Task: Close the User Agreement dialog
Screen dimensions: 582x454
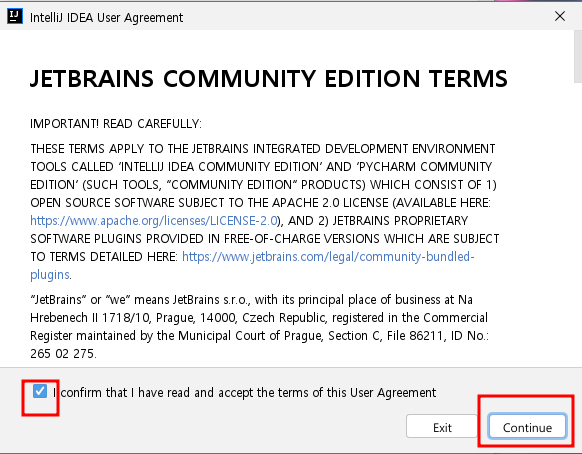Action: tap(559, 16)
